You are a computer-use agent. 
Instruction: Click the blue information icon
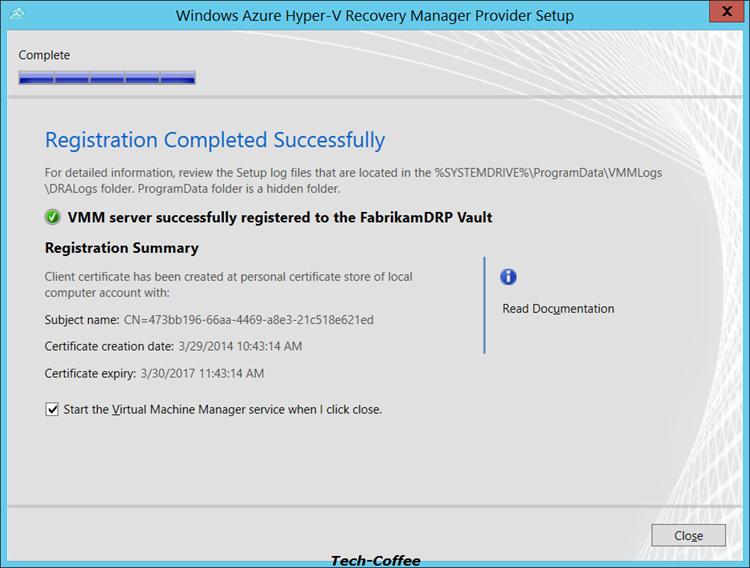tap(508, 277)
